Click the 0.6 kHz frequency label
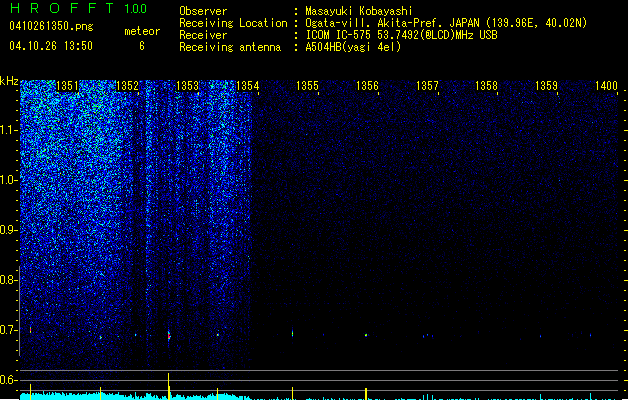 8,380
